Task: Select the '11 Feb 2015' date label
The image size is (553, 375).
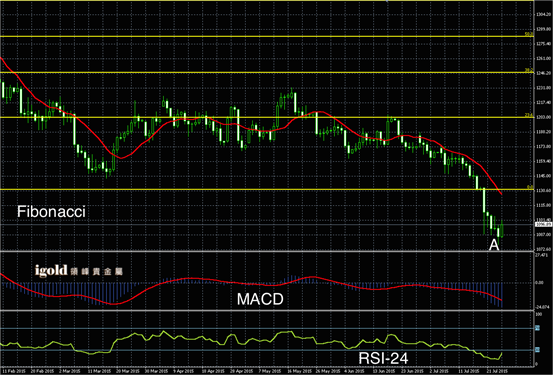Action: pyautogui.click(x=14, y=371)
